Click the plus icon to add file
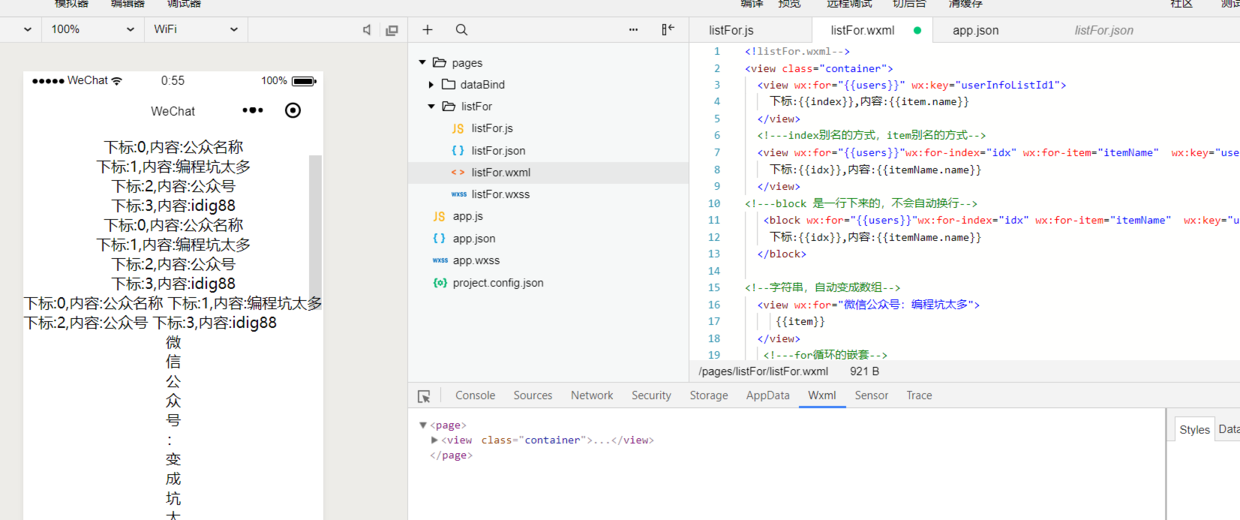The height and width of the screenshot is (520, 1240). coord(427,30)
